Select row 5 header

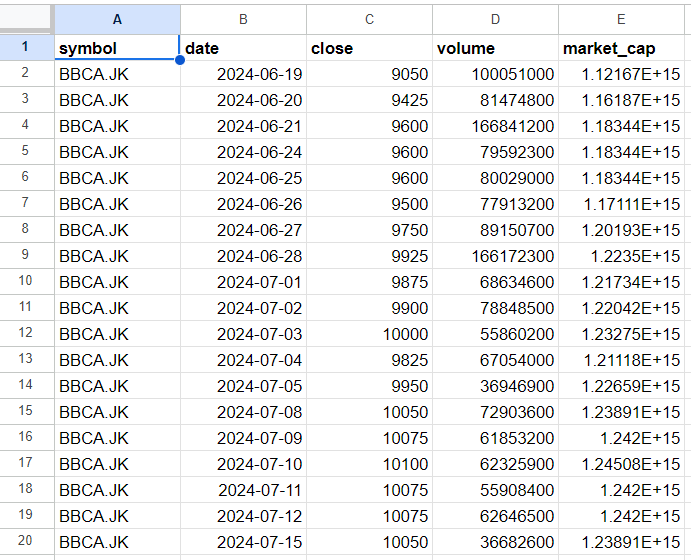[x=25, y=151]
